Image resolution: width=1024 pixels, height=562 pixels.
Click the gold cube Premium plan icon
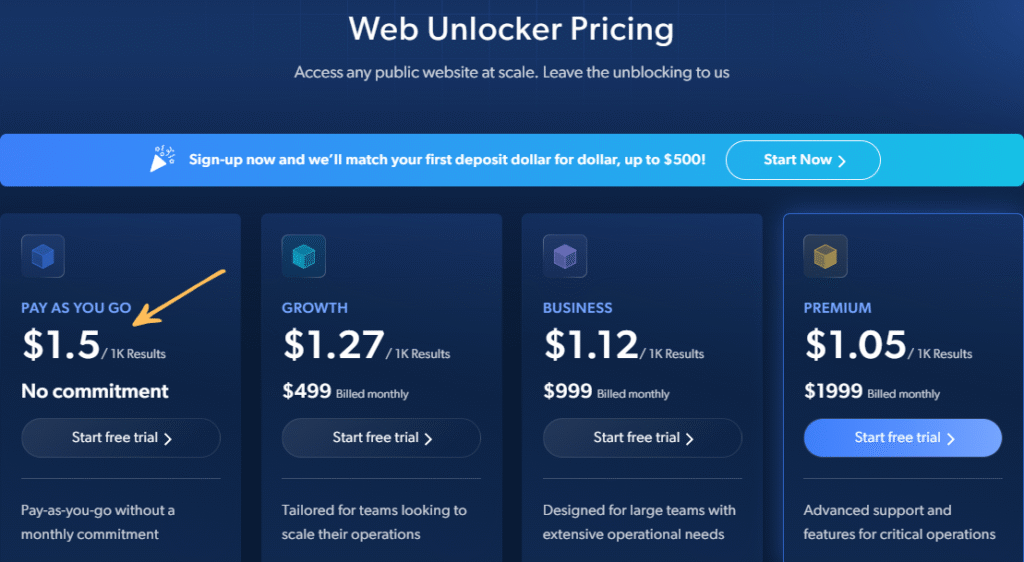825,256
